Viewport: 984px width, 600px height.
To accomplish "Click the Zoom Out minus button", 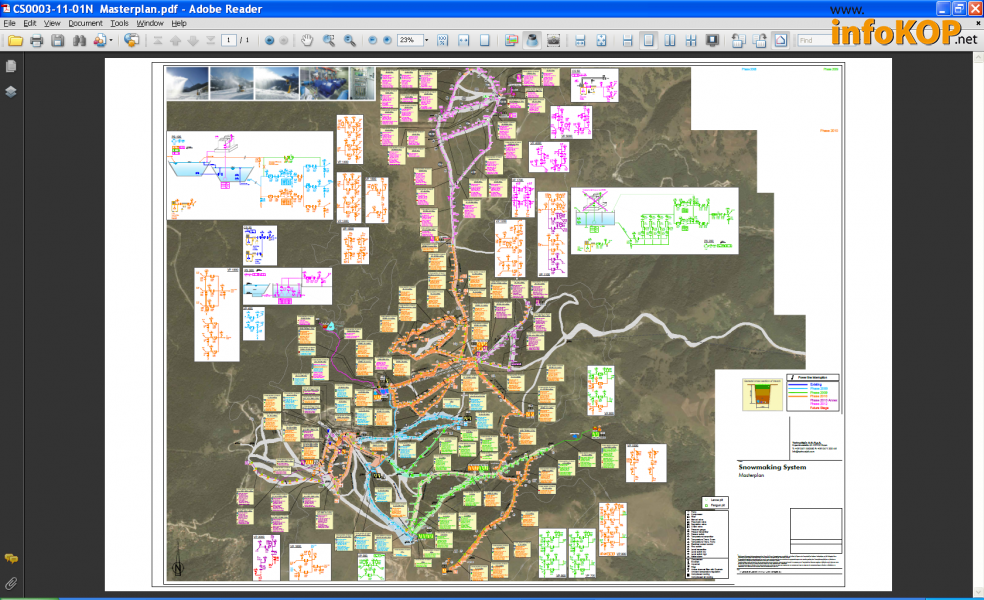I will tap(372, 41).
